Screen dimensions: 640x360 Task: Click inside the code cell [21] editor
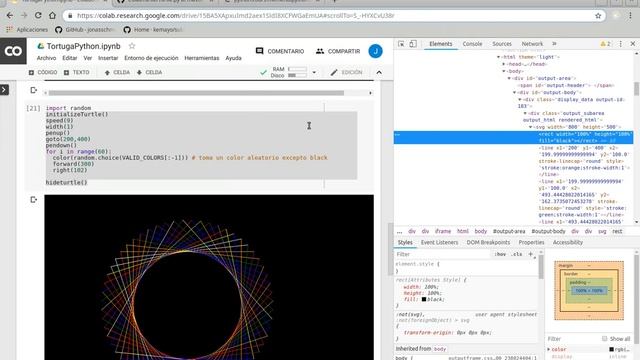(201, 145)
